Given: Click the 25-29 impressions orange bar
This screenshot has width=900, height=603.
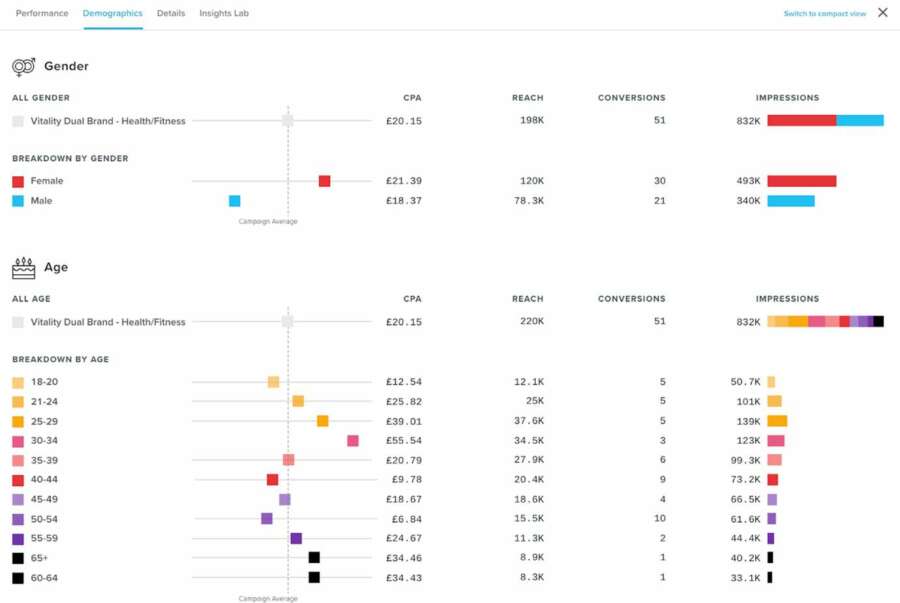Looking at the screenshot, I should point(777,421).
